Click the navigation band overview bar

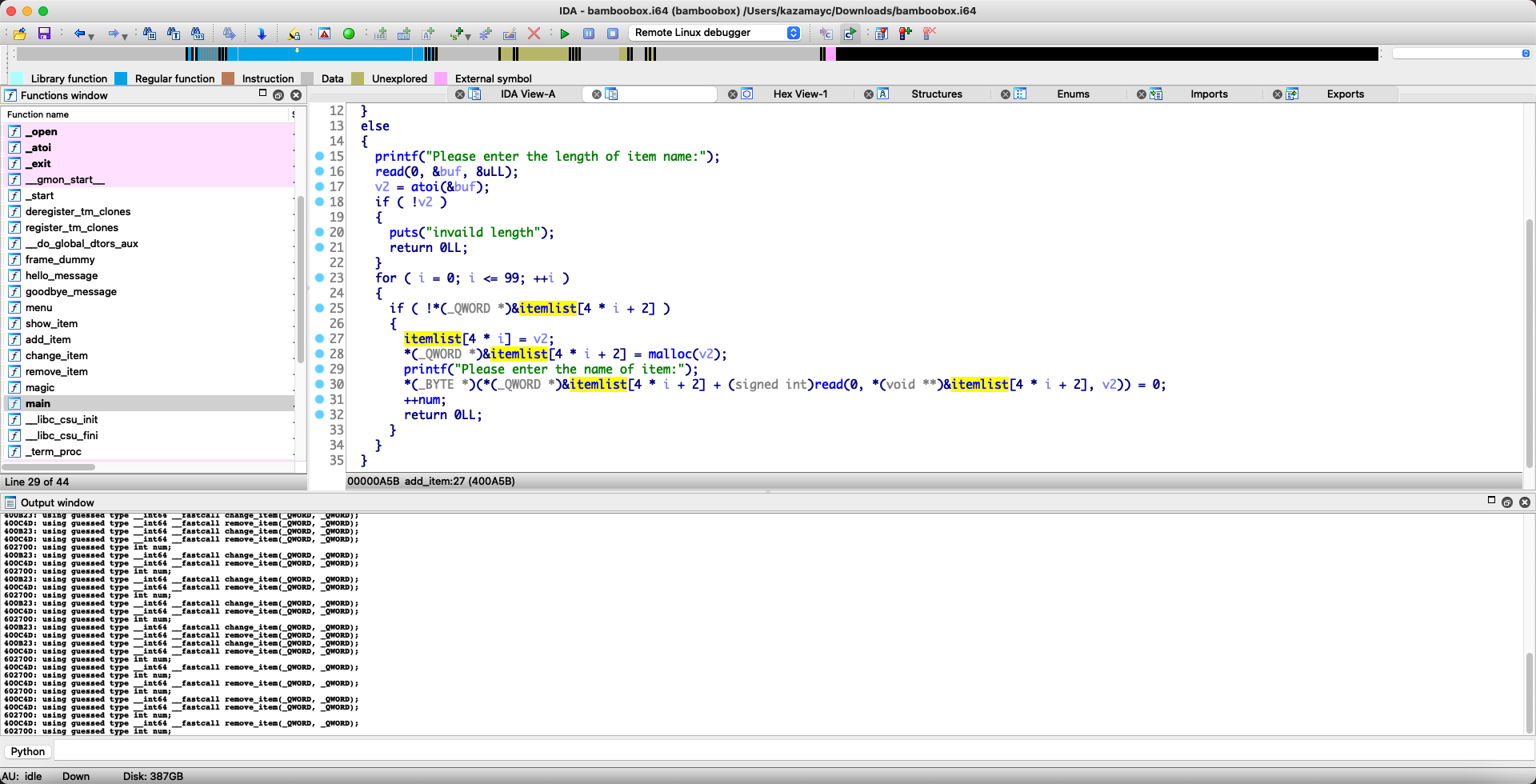[x=698, y=54]
